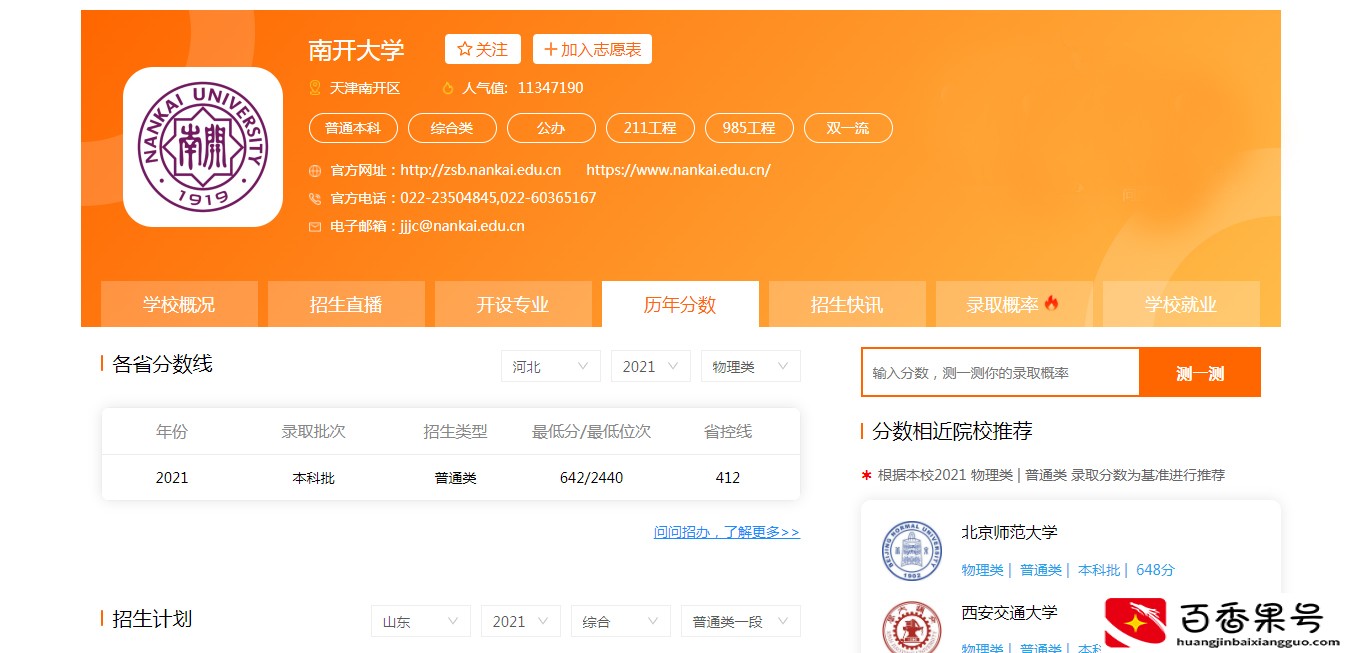Open the 普通类一段 batch dropdown
The image size is (1351, 653).
pos(741,621)
